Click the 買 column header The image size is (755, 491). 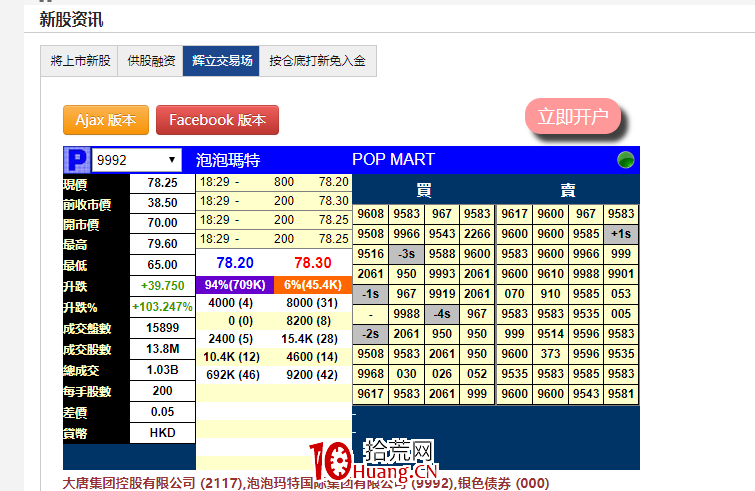[424, 190]
